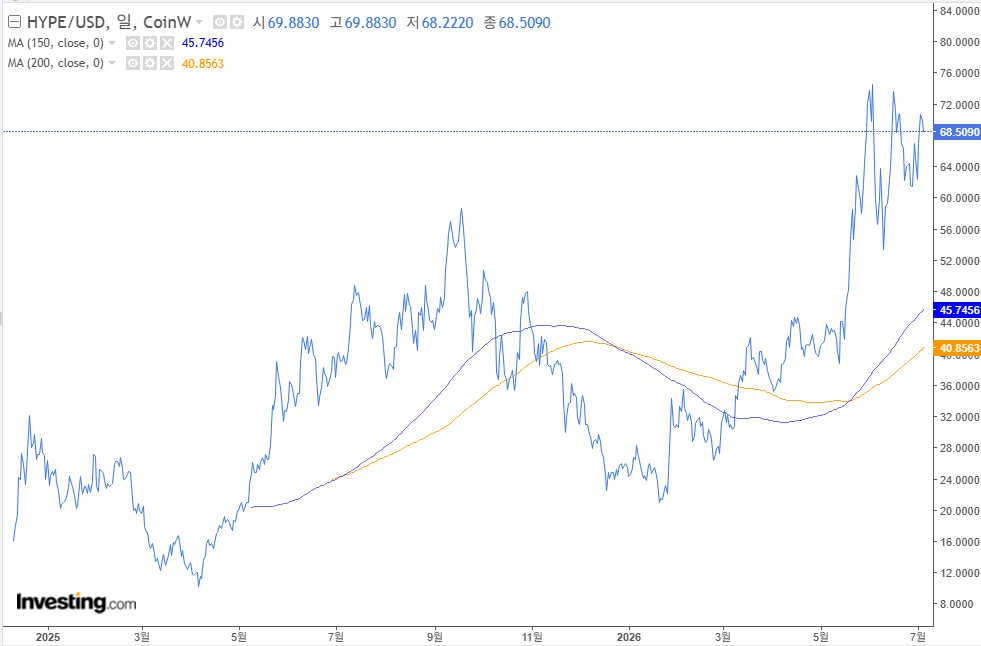The height and width of the screenshot is (646, 981).
Task: Click the low value 68.2220
Action: pyautogui.click(x=447, y=23)
